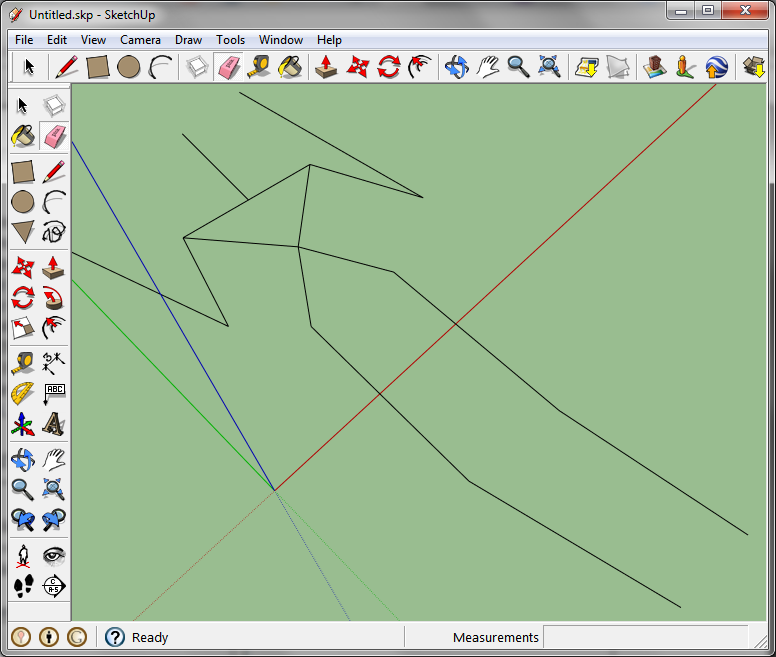
Task: Click the Preview in Google Earth icon
Action: (717, 67)
